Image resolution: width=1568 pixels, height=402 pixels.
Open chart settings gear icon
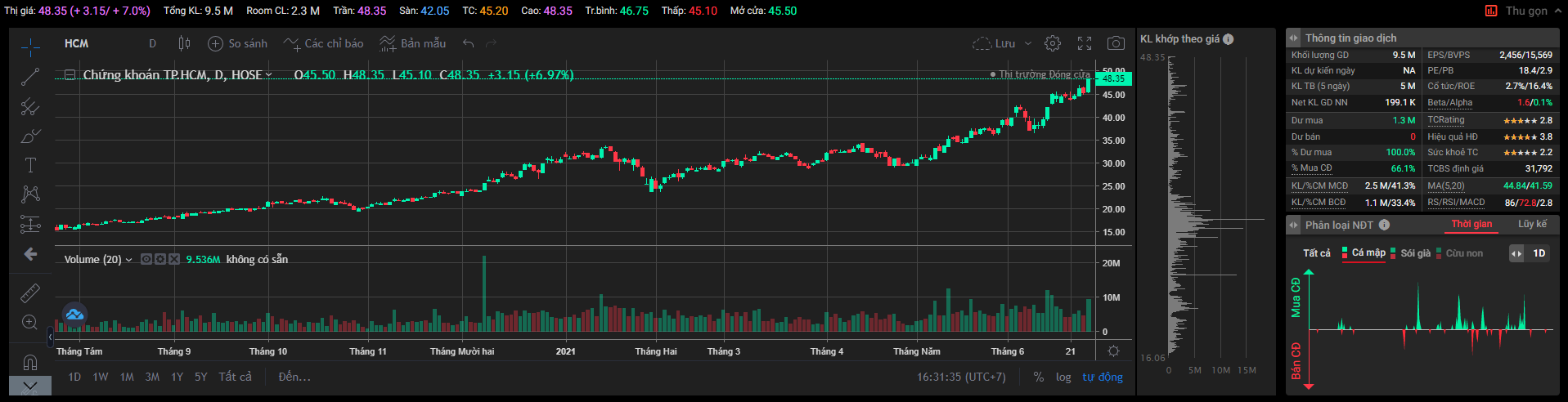(1053, 43)
